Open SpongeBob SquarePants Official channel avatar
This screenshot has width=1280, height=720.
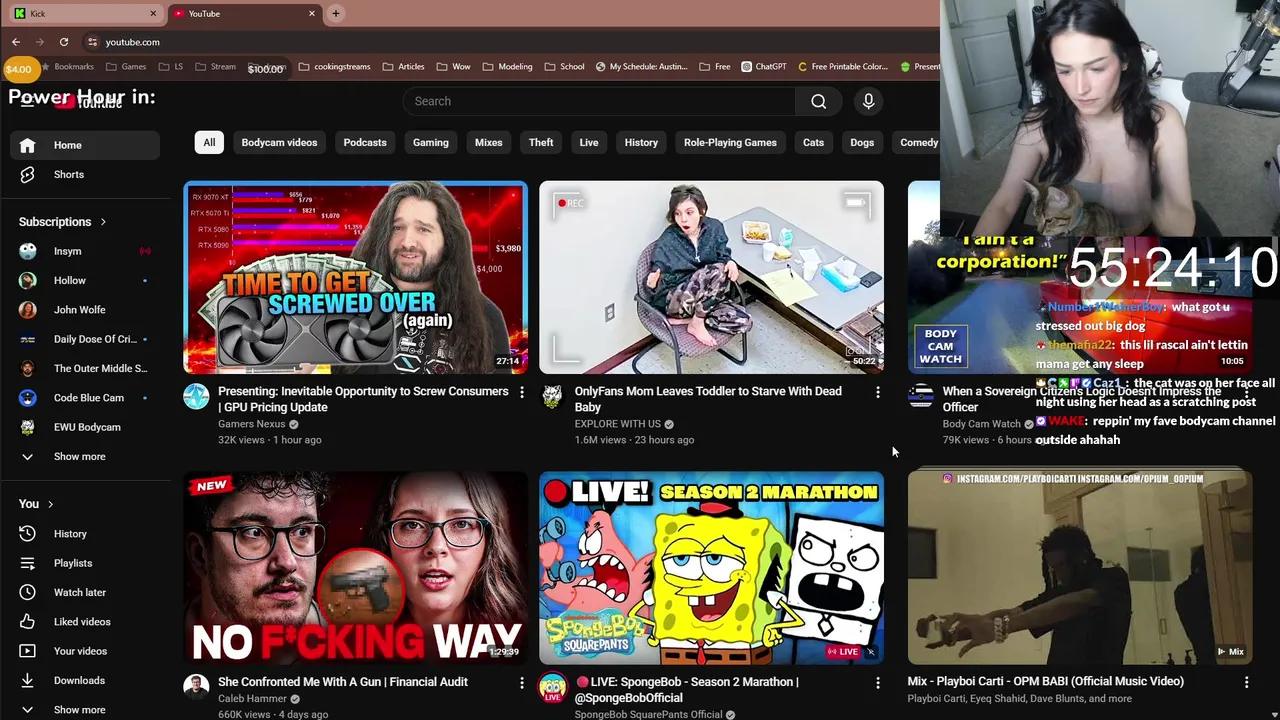pyautogui.click(x=552, y=687)
